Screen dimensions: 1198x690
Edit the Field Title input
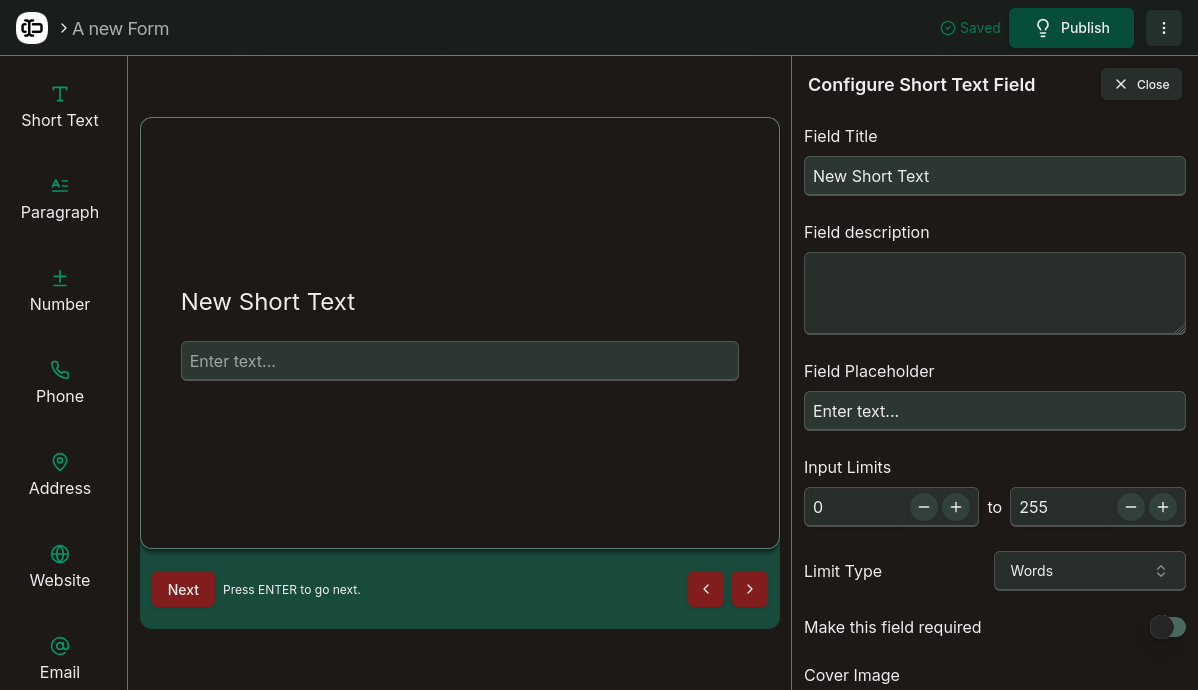(995, 176)
